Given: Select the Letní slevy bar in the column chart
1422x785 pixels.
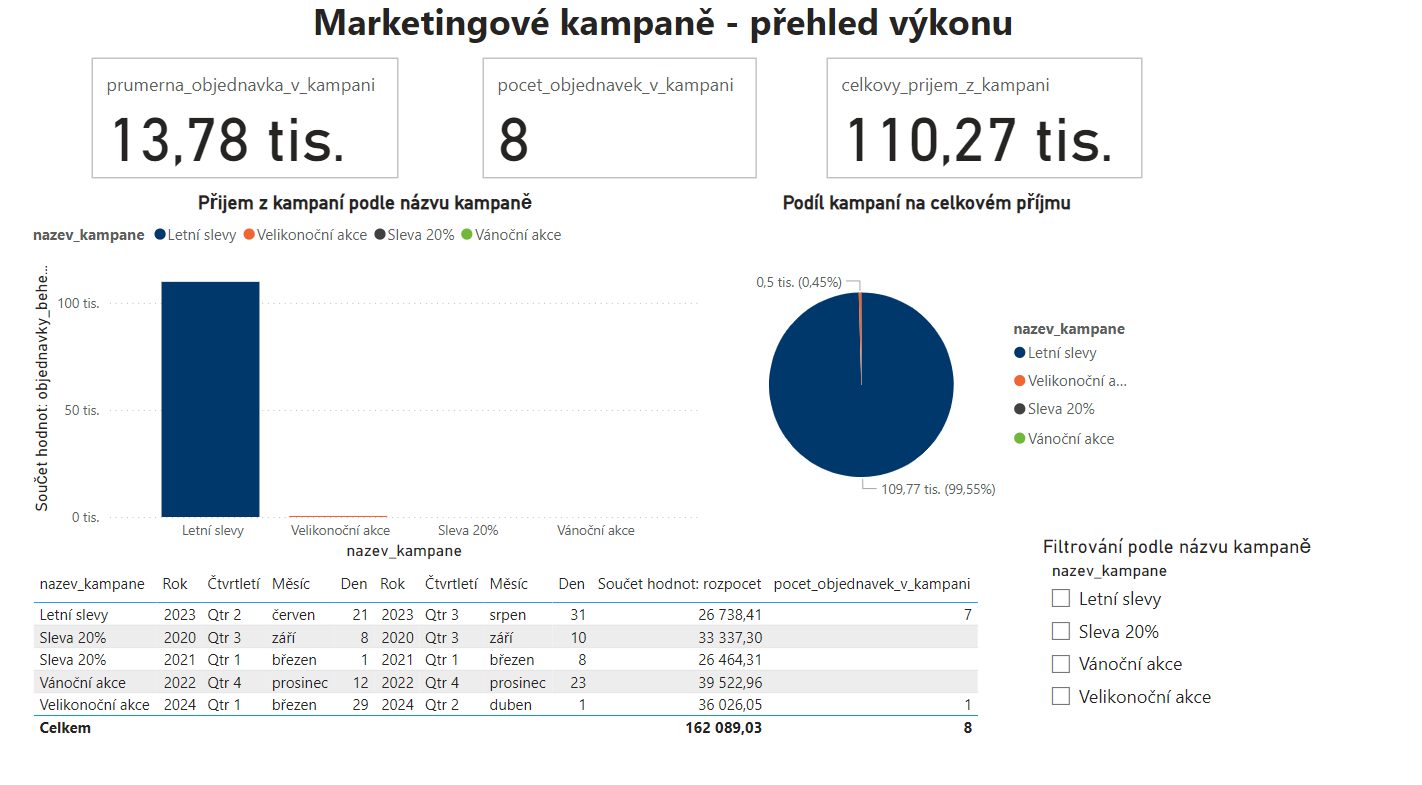Looking at the screenshot, I should point(209,400).
